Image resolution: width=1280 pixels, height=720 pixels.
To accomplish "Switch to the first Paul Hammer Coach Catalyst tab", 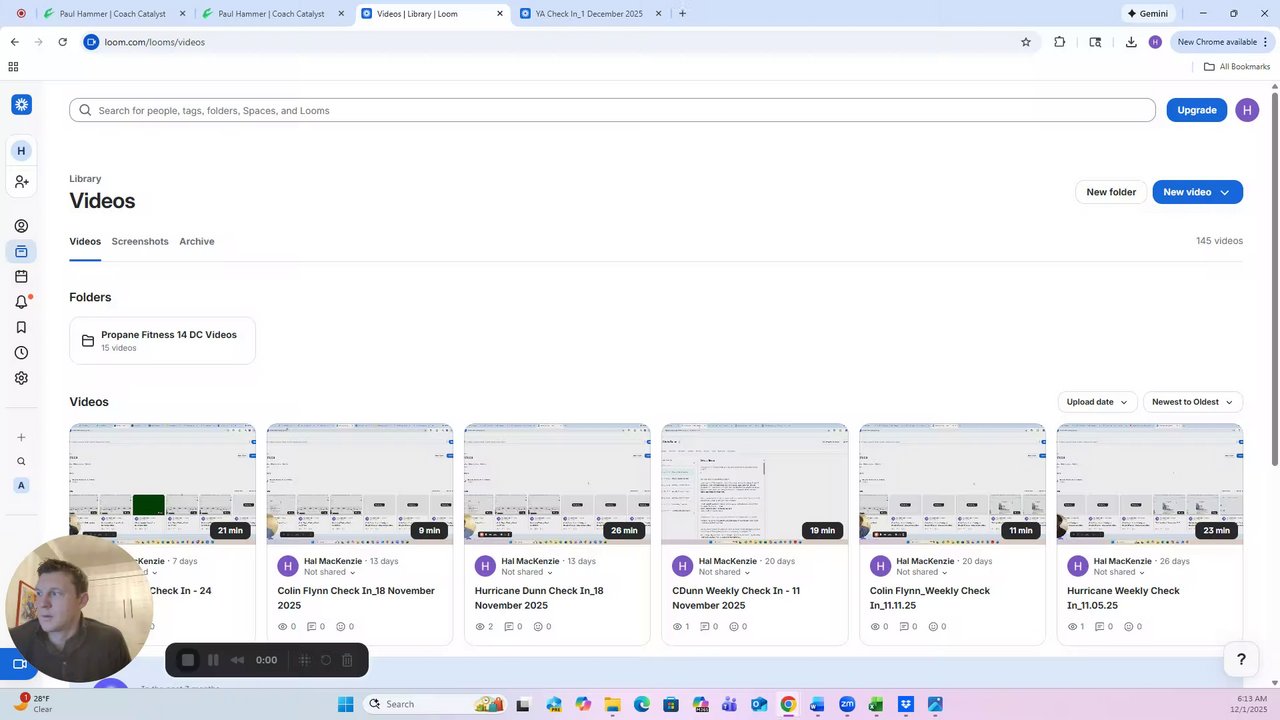I will (112, 14).
